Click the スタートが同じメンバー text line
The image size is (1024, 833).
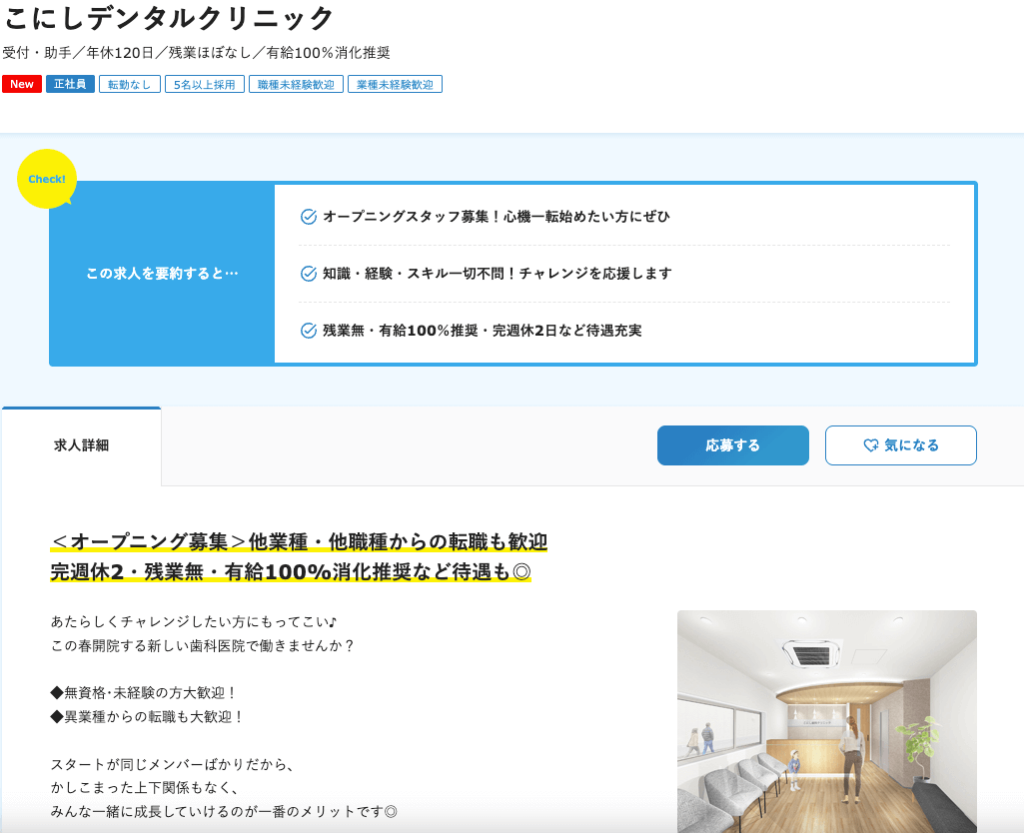[x=172, y=764]
